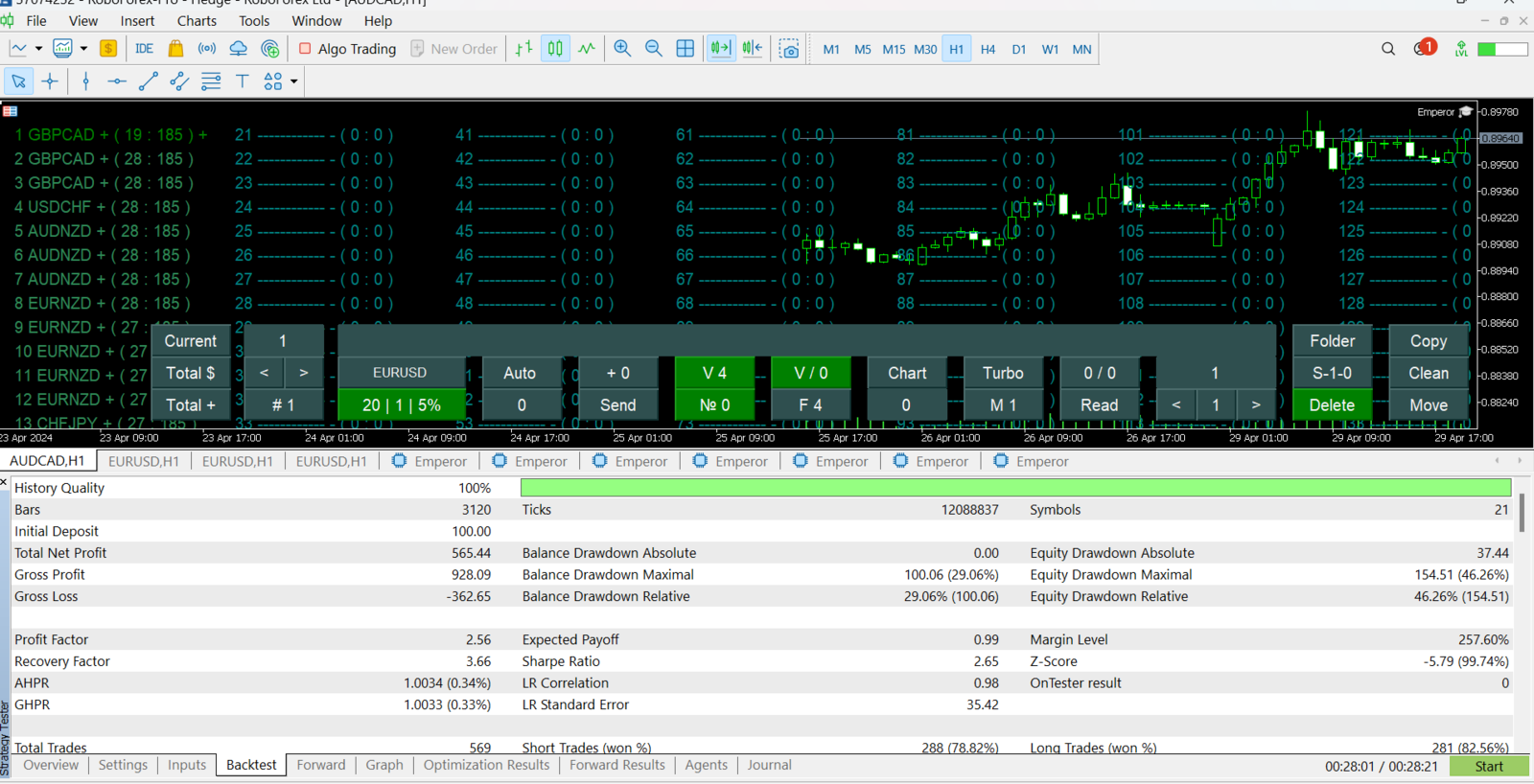Open the File menu
The width and height of the screenshot is (1534, 784).
36,20
